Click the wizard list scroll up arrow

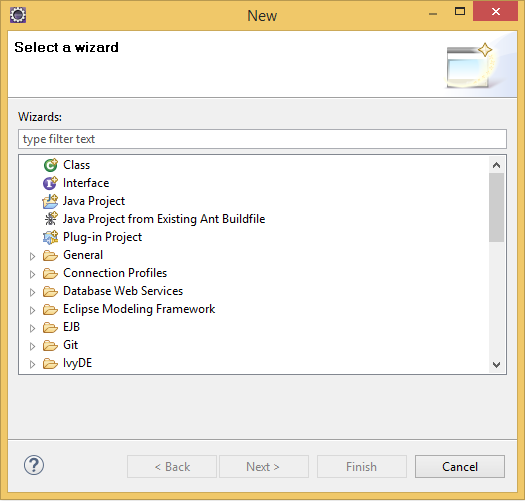(497, 165)
